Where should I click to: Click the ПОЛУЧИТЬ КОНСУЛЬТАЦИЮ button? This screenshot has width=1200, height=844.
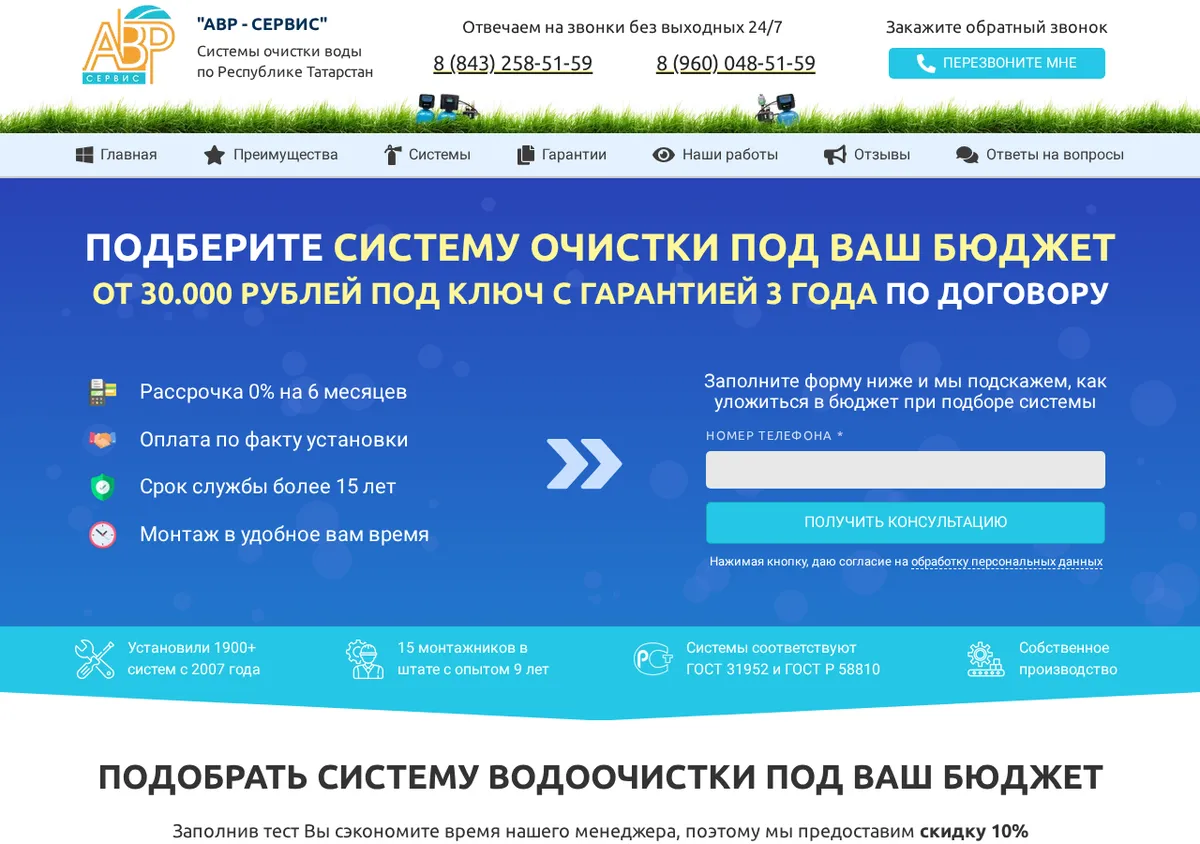point(905,522)
